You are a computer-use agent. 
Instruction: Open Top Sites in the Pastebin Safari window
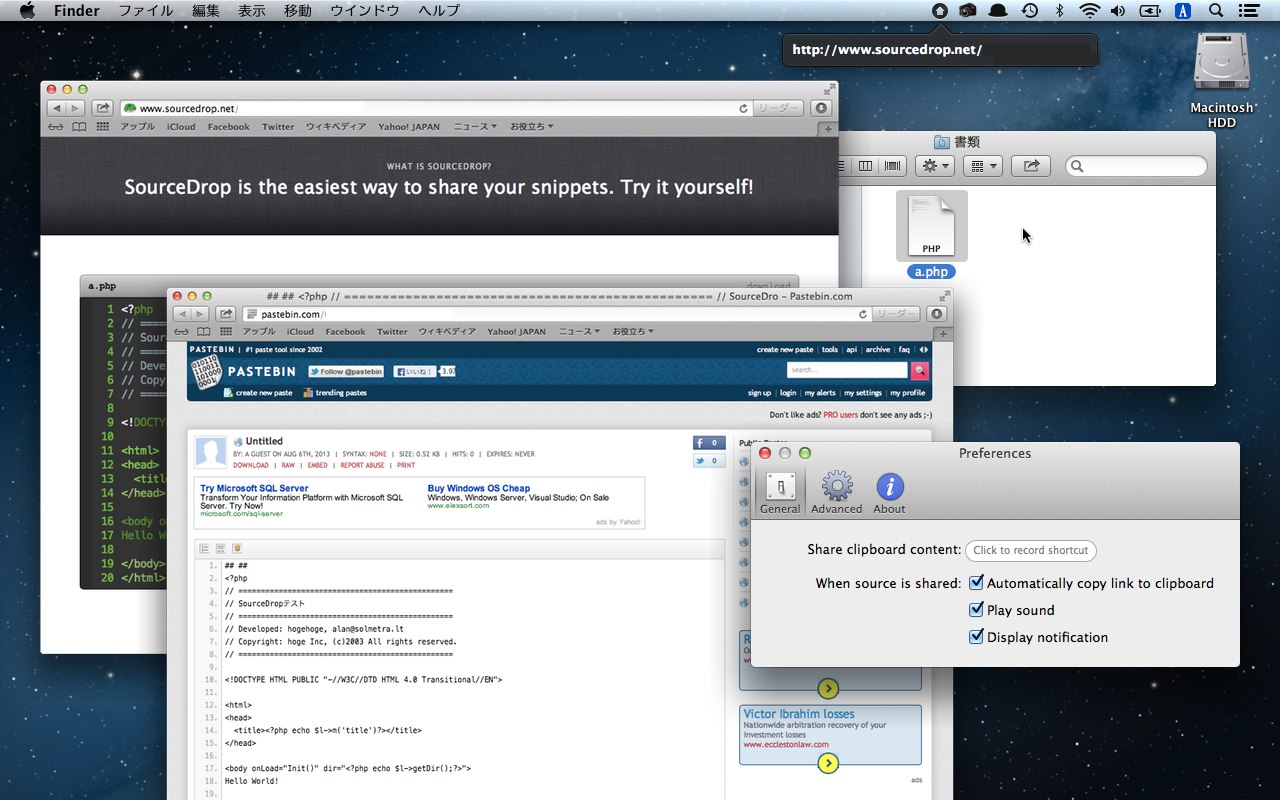point(227,332)
